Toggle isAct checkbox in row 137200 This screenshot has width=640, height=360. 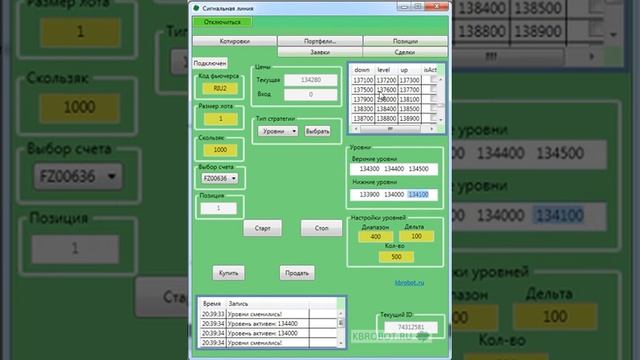point(433,80)
